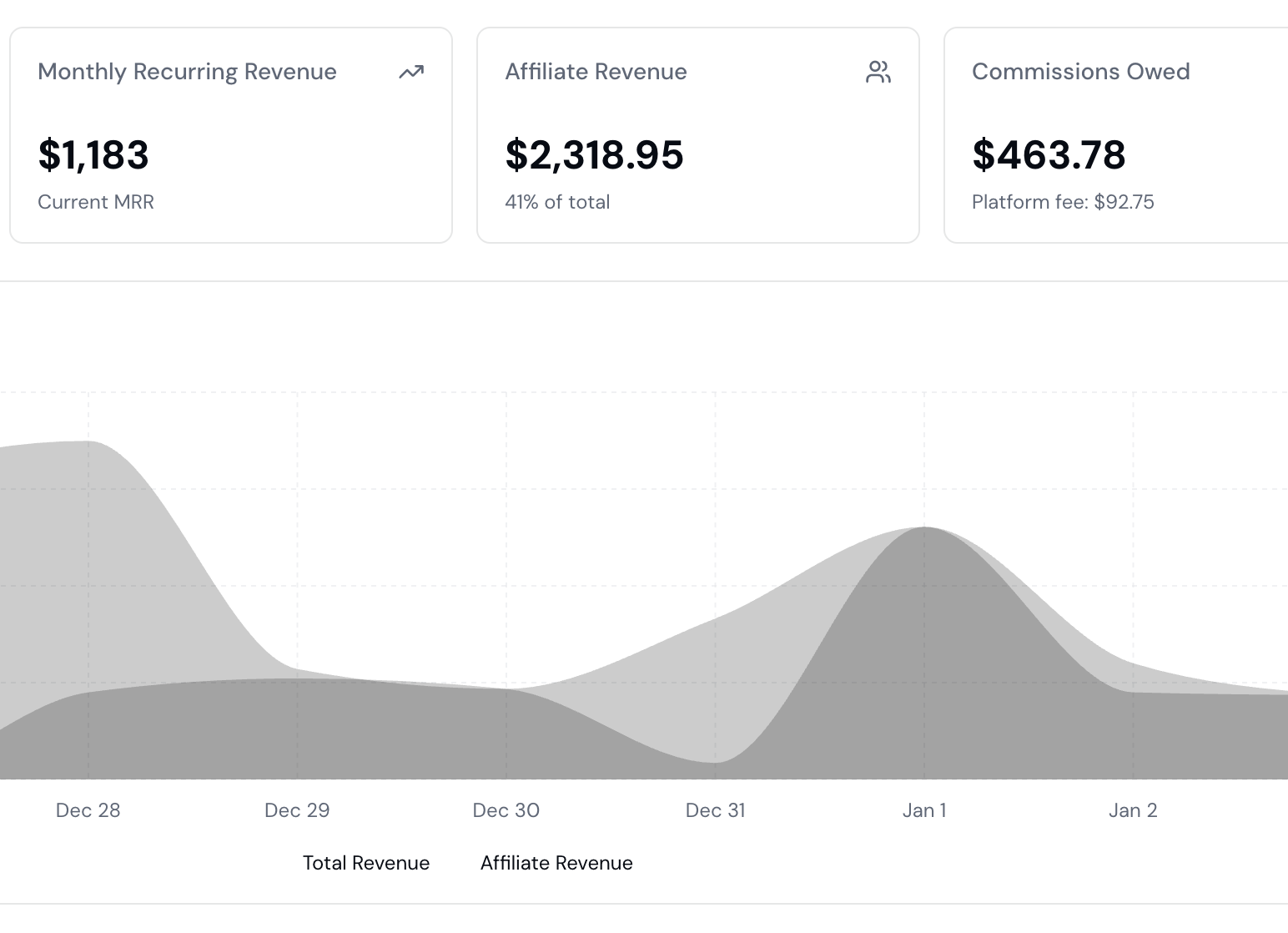The height and width of the screenshot is (933, 1288).
Task: Click the Current MRR label
Action: coord(96,202)
